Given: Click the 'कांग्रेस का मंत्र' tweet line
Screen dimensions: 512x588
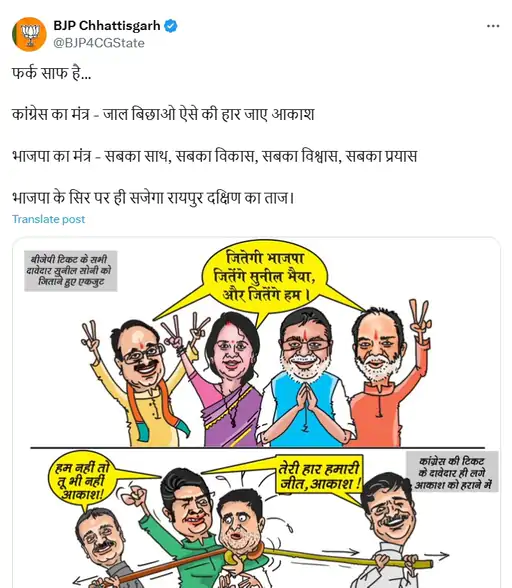Looking at the screenshot, I should pyautogui.click(x=163, y=114).
